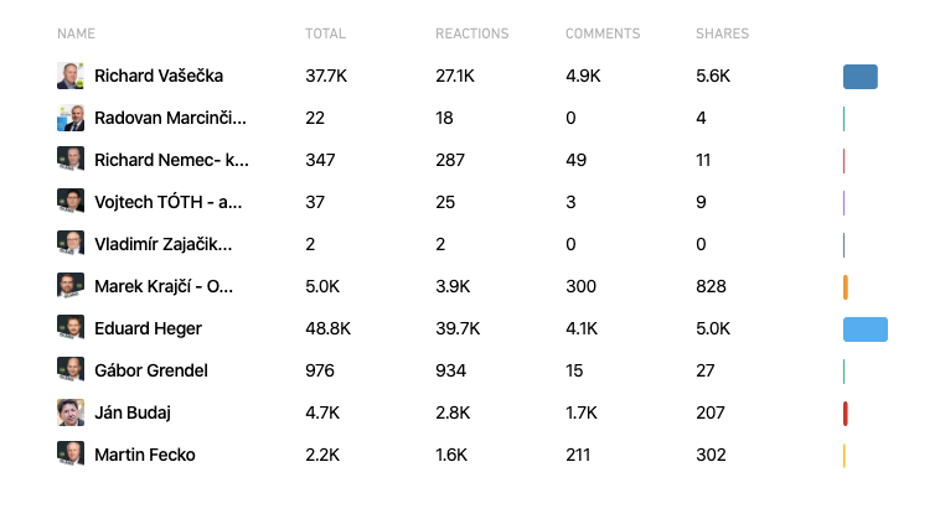Screen dimensions: 939x518
Task: Click Eduard Heger's light blue bar
Action: tap(865, 329)
